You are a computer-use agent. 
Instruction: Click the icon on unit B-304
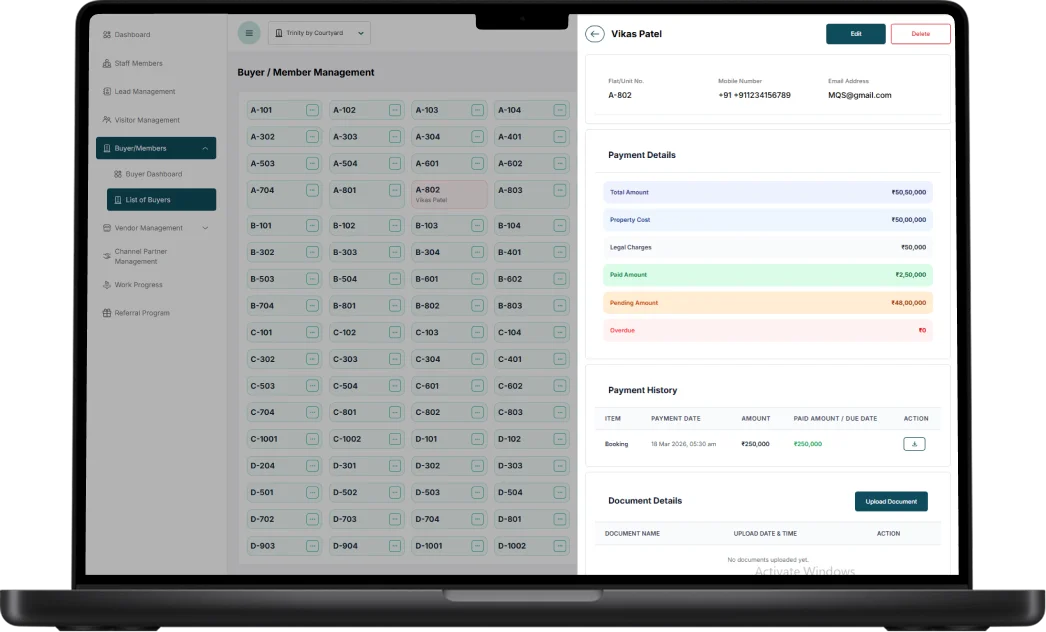tap(478, 252)
